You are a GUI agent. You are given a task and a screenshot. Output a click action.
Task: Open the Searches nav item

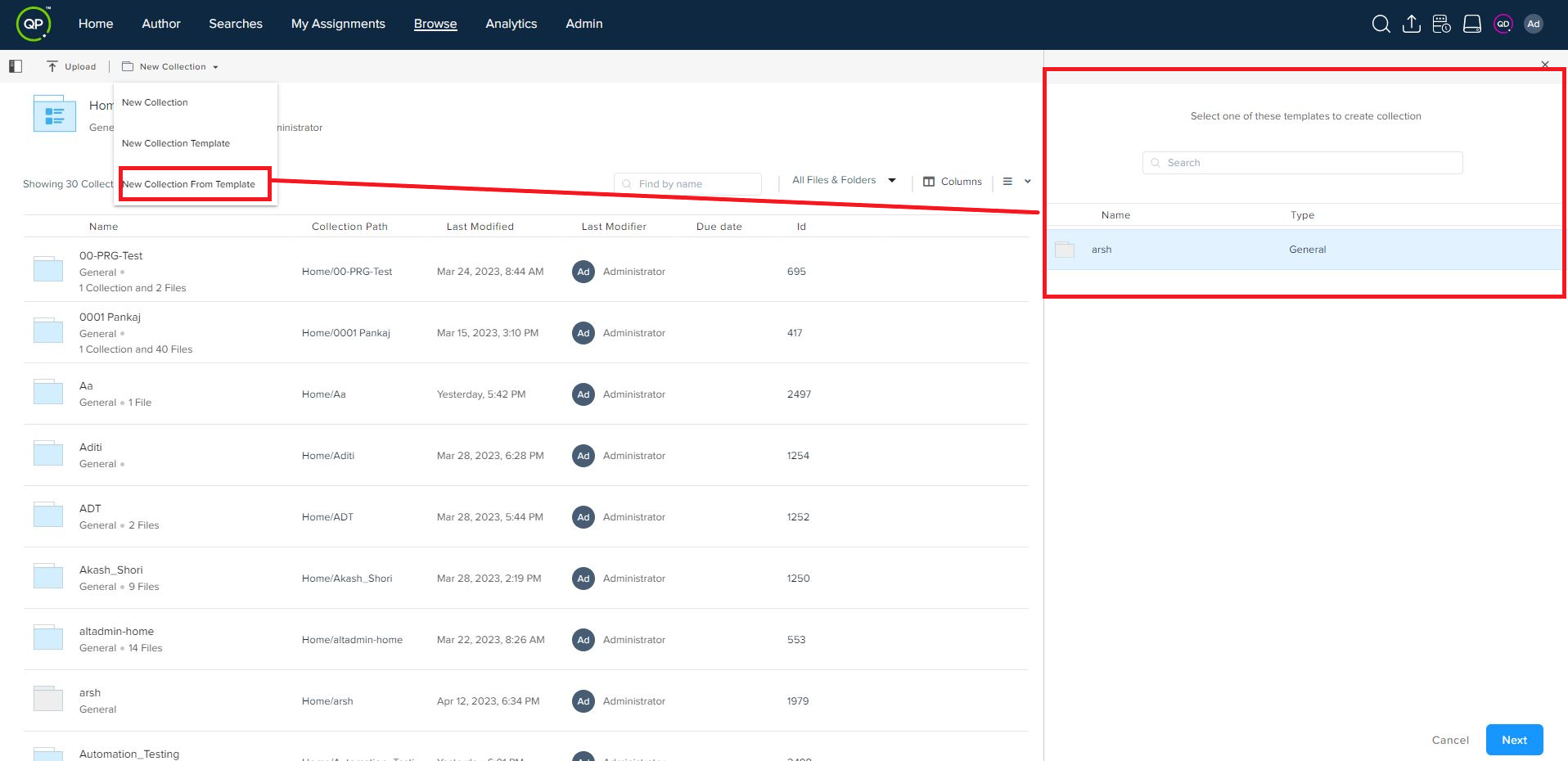tap(236, 24)
